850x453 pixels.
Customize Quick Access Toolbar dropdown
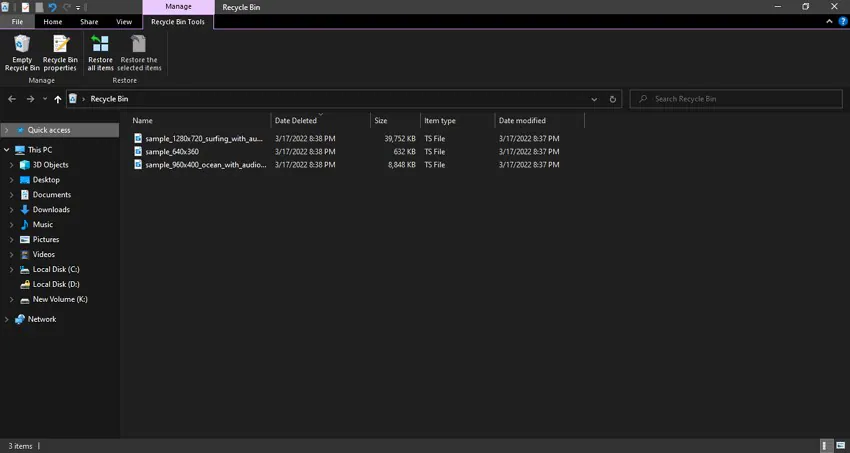(x=79, y=8)
